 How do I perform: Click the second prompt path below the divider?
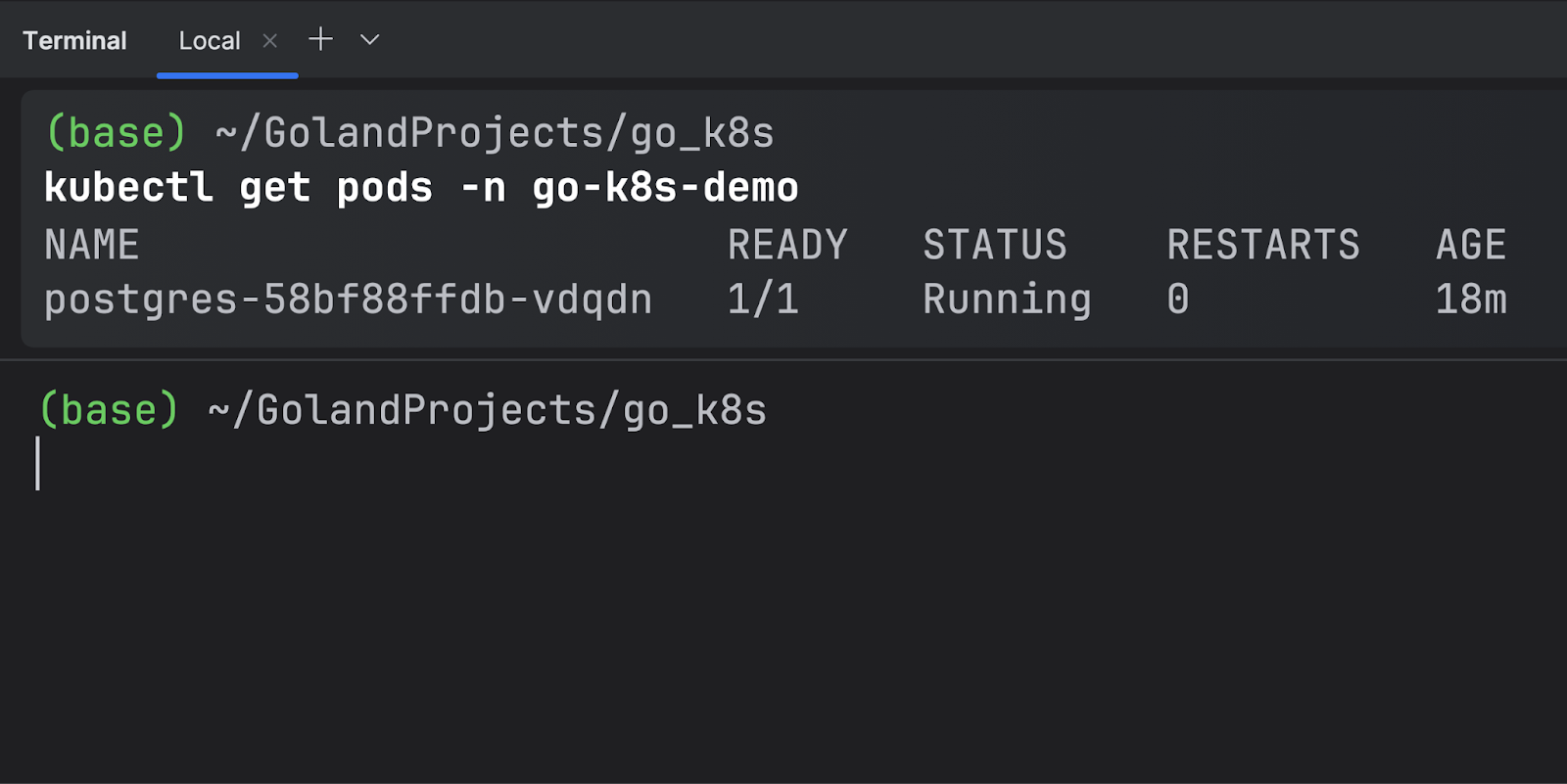tap(487, 410)
